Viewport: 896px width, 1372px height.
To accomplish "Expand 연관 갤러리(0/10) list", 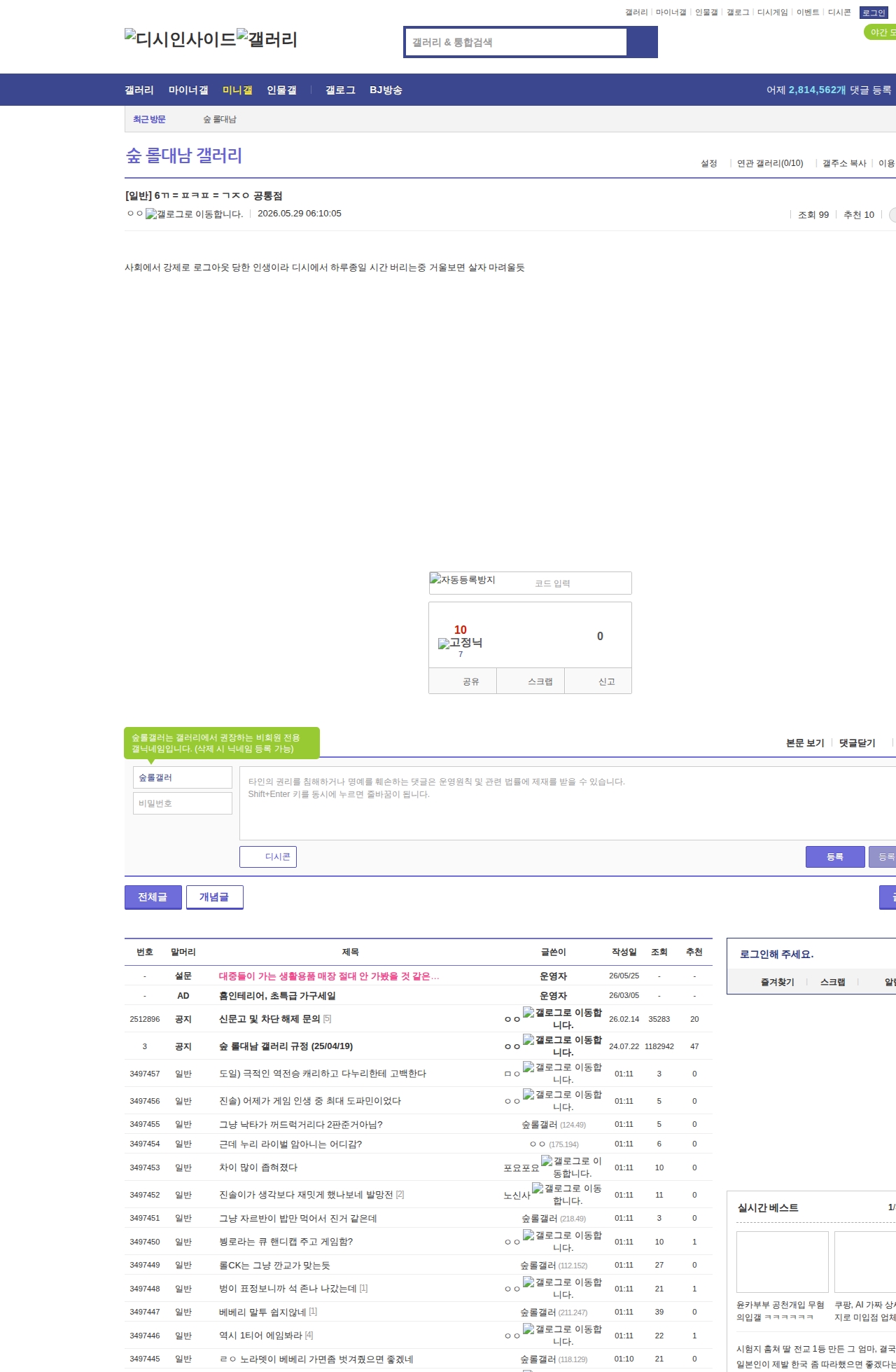I will [x=770, y=163].
